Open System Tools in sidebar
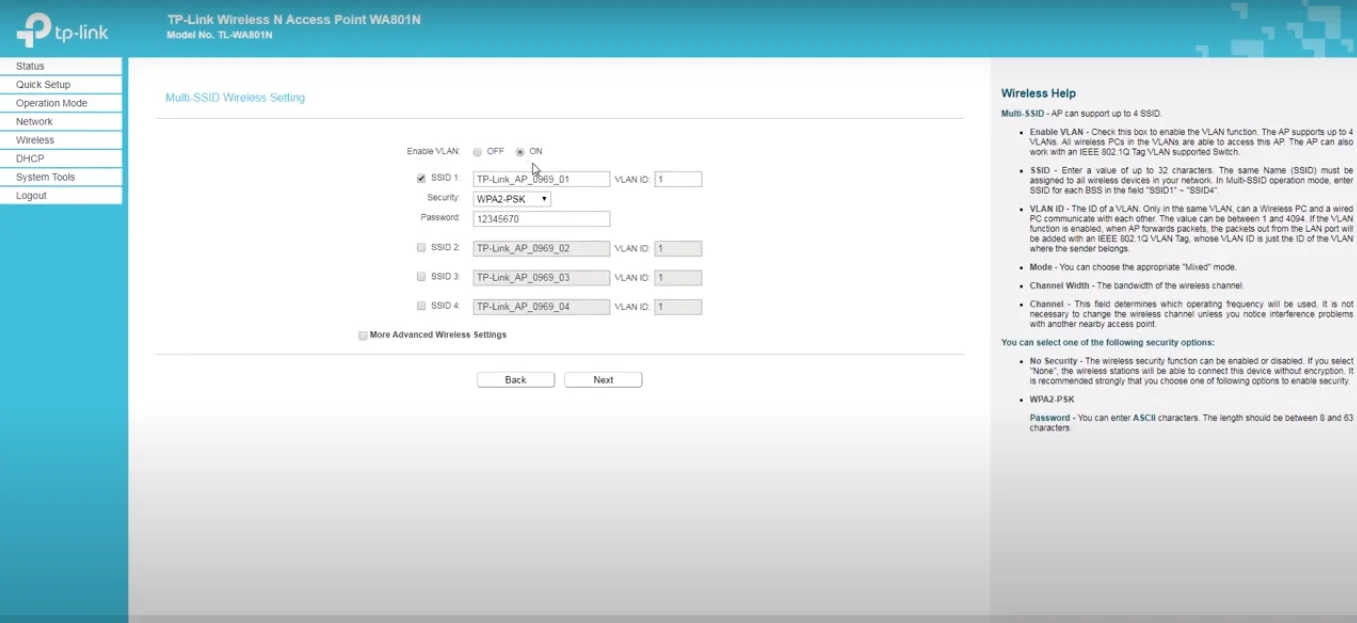Screen dimensions: 1357x623 (45, 177)
